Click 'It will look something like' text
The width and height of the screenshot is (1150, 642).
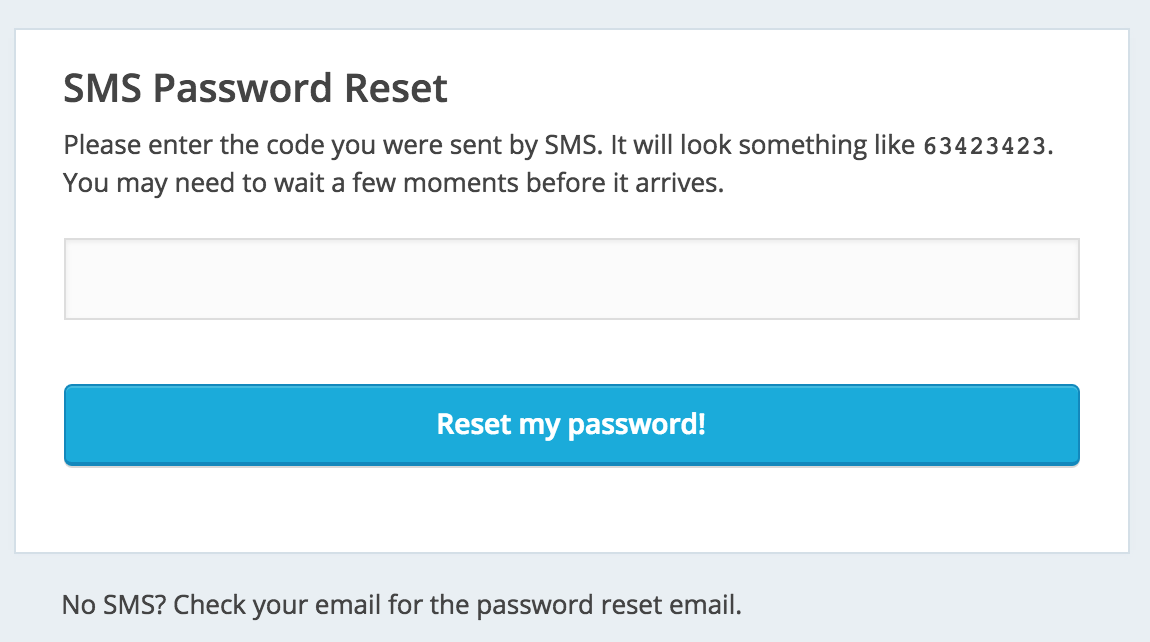pos(763,145)
